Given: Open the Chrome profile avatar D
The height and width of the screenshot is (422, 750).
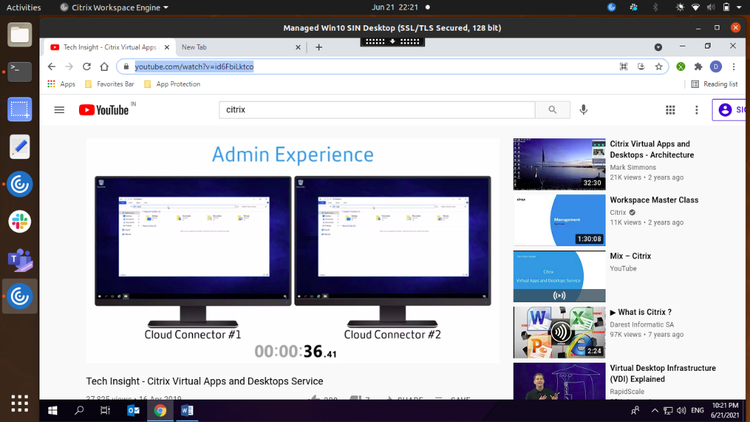Looking at the screenshot, I should 716,67.
